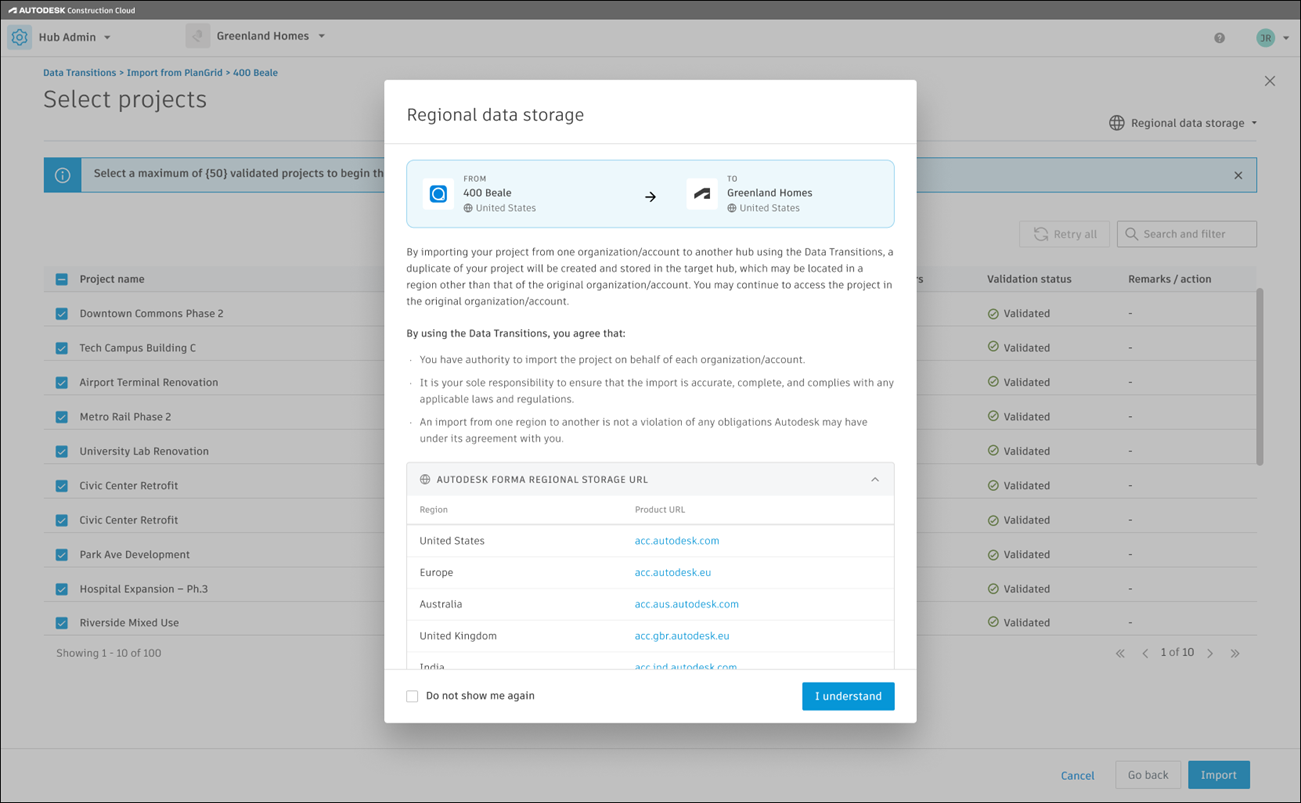
Task: Click the 1 of 10 page indicator
Action: tap(1177, 652)
